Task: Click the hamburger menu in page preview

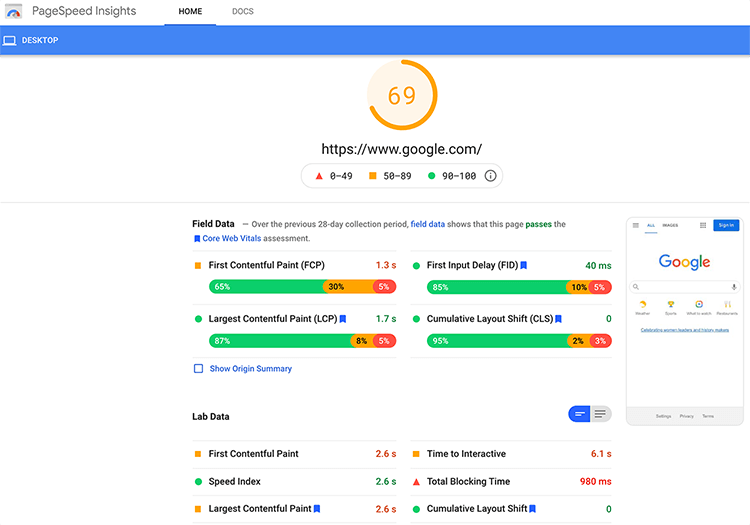Action: click(636, 225)
